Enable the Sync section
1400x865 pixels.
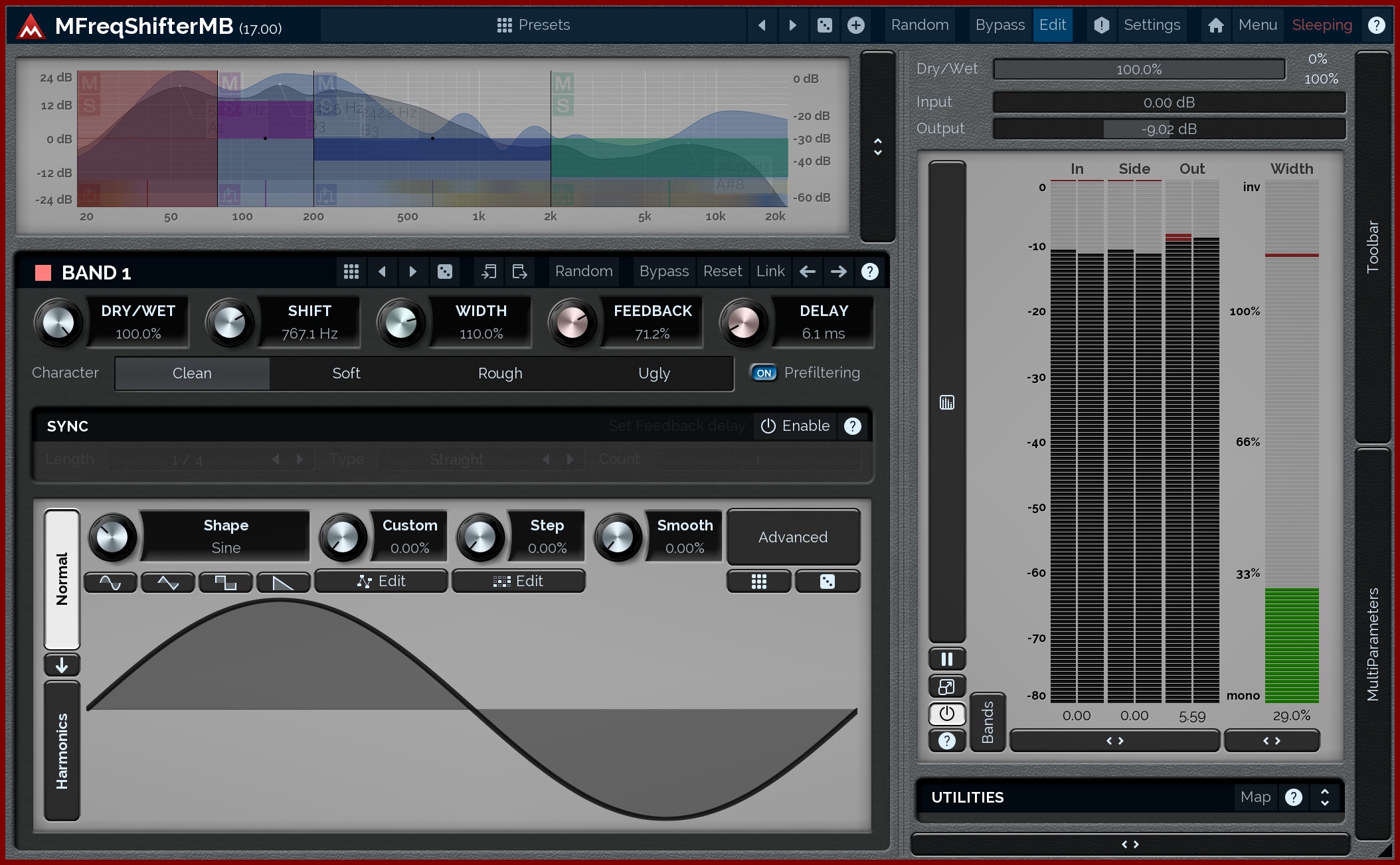[x=795, y=426]
